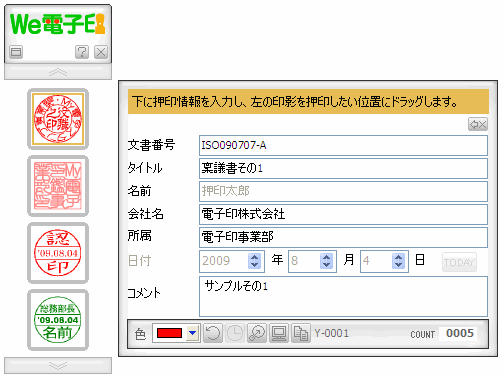Increase the year value 2009
The width and height of the screenshot is (502, 378).
255,257
